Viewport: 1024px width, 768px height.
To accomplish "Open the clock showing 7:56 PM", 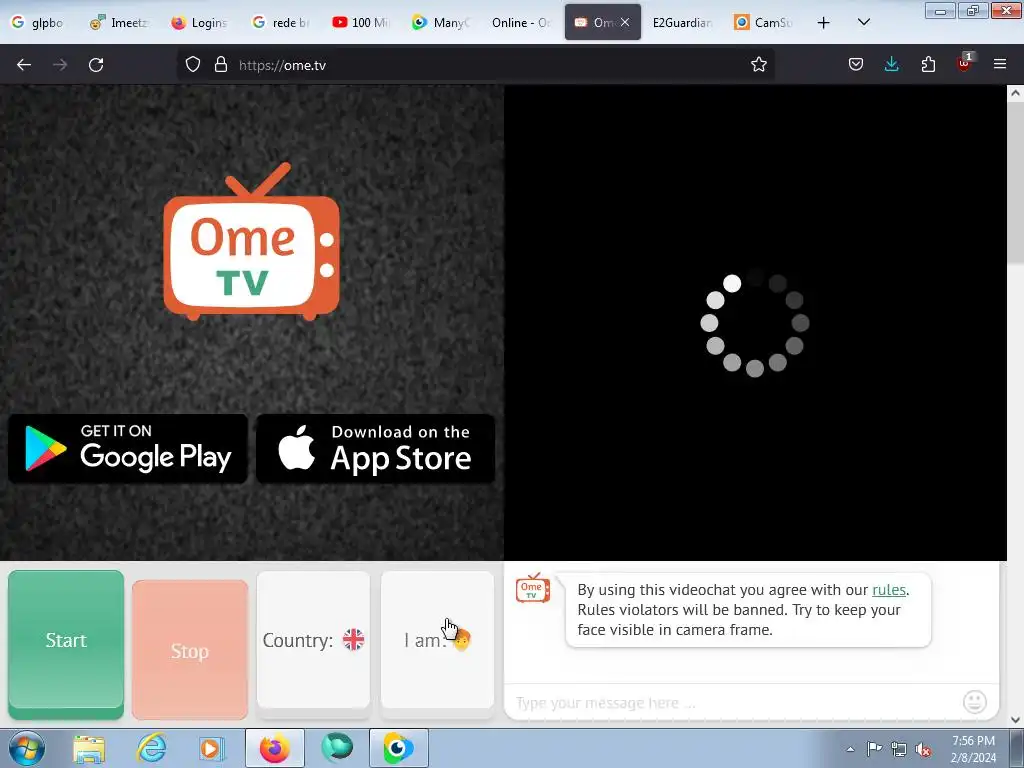I will (973, 749).
